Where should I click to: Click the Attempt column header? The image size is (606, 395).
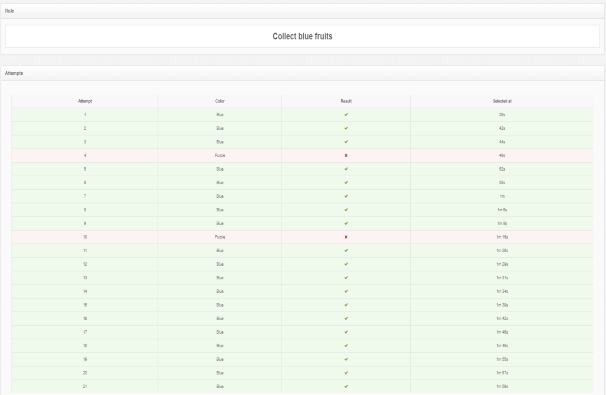pos(85,101)
